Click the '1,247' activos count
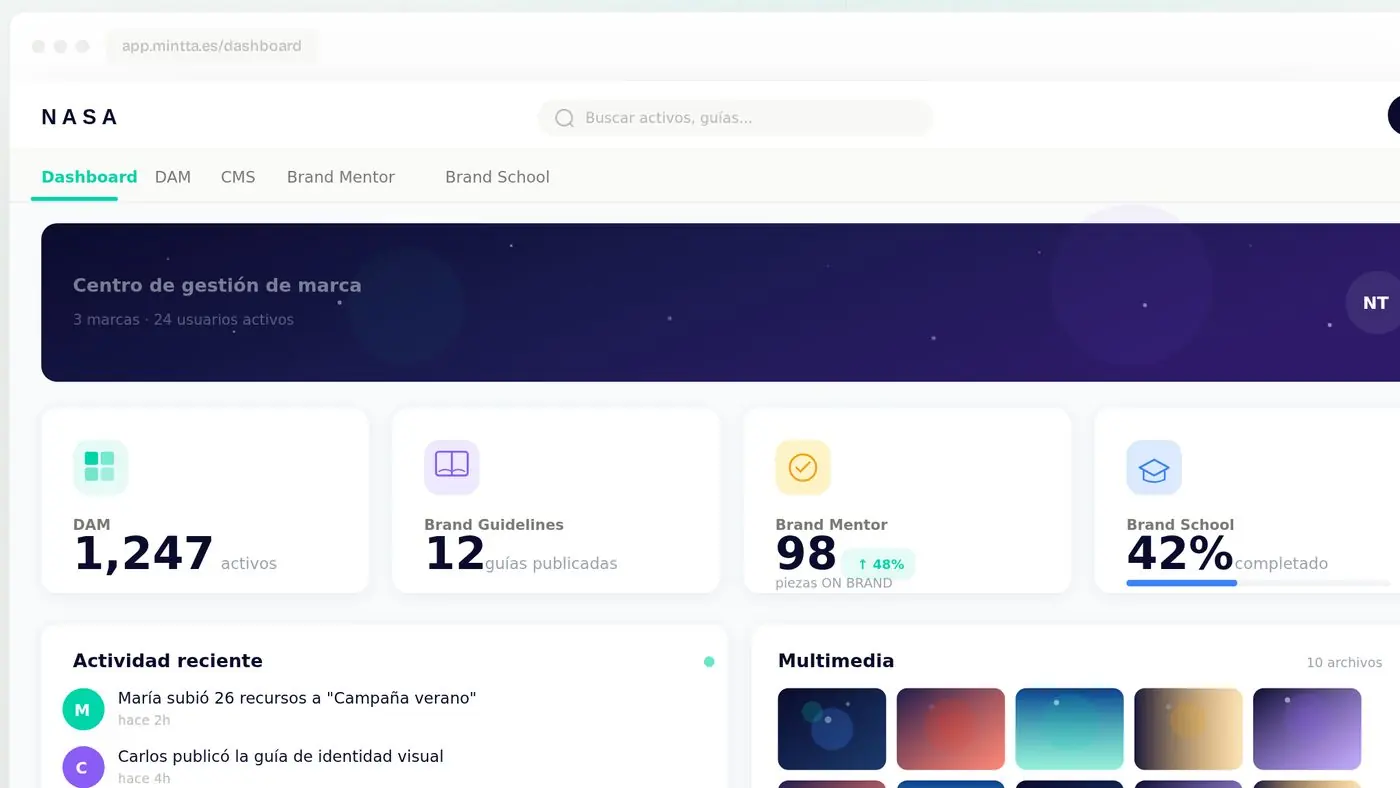Screen dimensions: 1400x788 [x=143, y=554]
